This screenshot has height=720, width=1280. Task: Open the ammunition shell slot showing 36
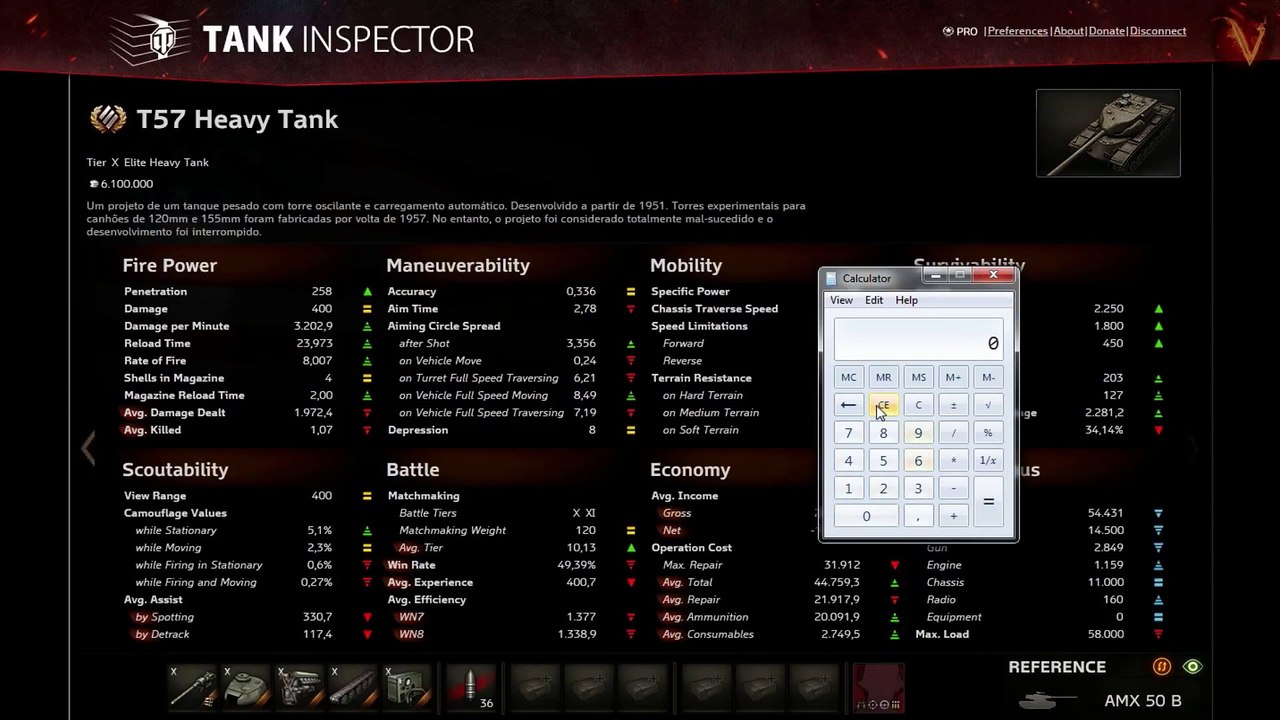pyautogui.click(x=470, y=688)
